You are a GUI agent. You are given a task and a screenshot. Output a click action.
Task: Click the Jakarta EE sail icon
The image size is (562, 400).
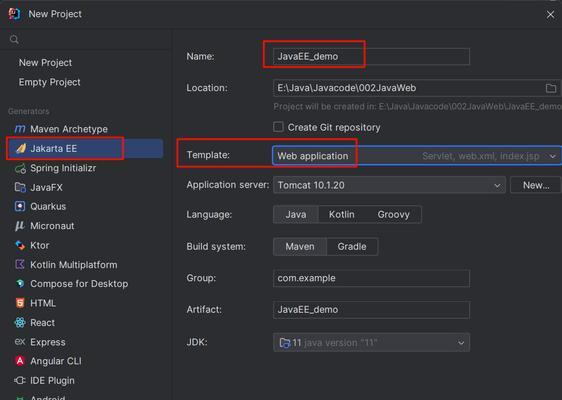pyautogui.click(x=21, y=148)
